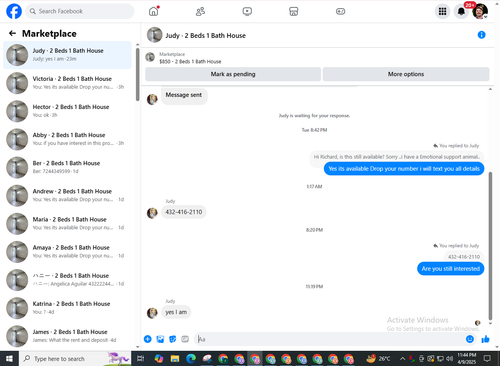
Task: Click the '432-416-2110' message from Judy
Action: (x=184, y=212)
